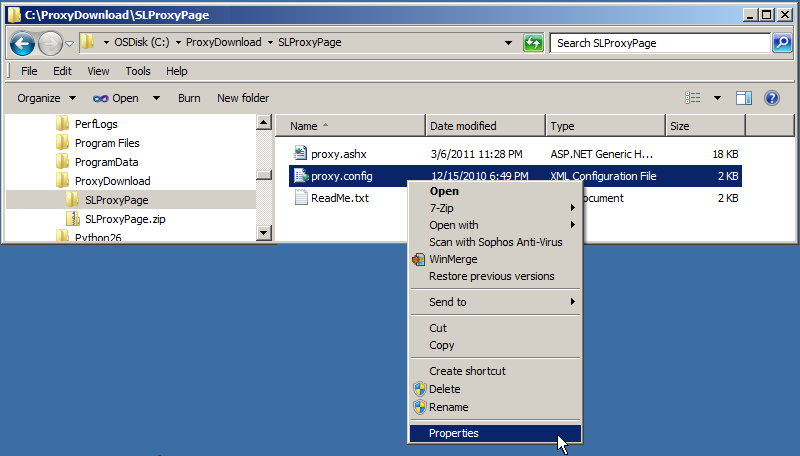
Task: Expand the SLProxyPage breadcrumb arrow
Action: pyautogui.click(x=270, y=43)
